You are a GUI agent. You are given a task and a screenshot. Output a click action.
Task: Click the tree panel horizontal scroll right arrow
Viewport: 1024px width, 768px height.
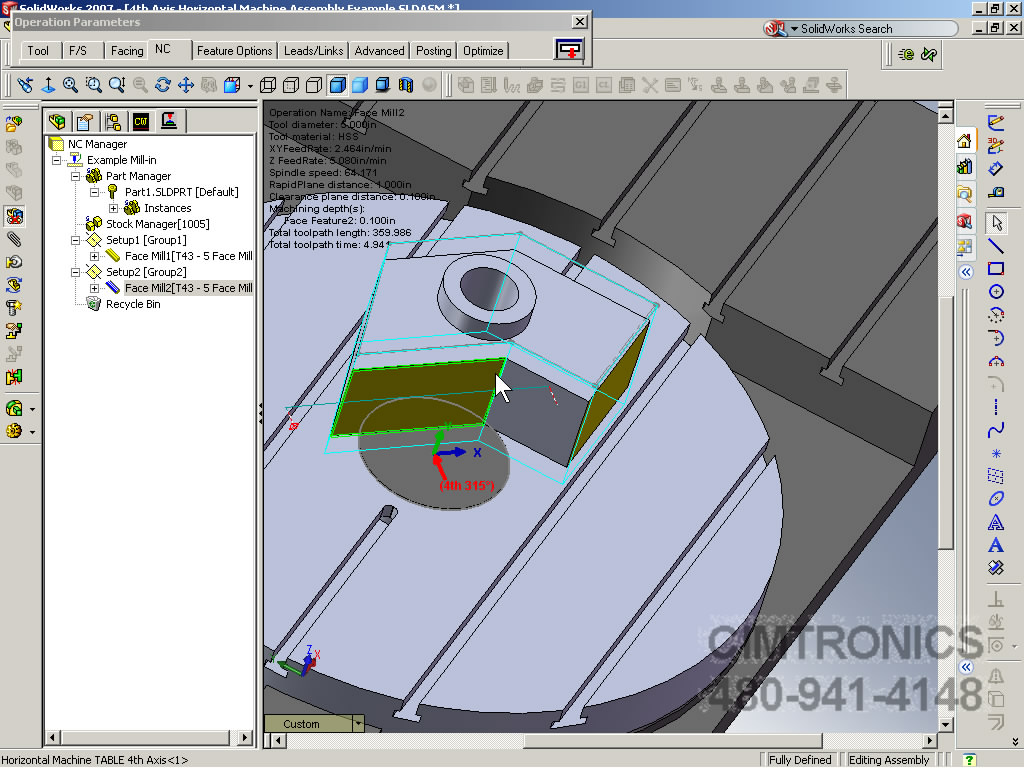pyautogui.click(x=245, y=737)
